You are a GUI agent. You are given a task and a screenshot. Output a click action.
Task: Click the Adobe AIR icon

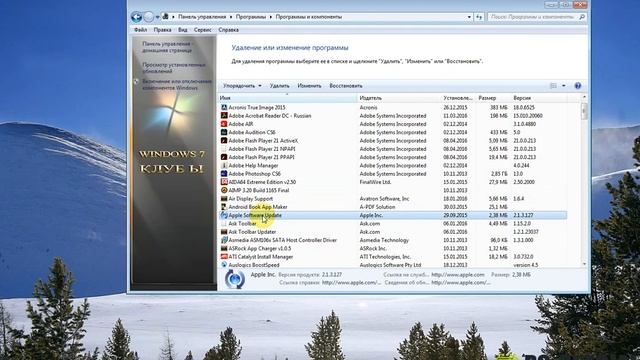(224, 124)
